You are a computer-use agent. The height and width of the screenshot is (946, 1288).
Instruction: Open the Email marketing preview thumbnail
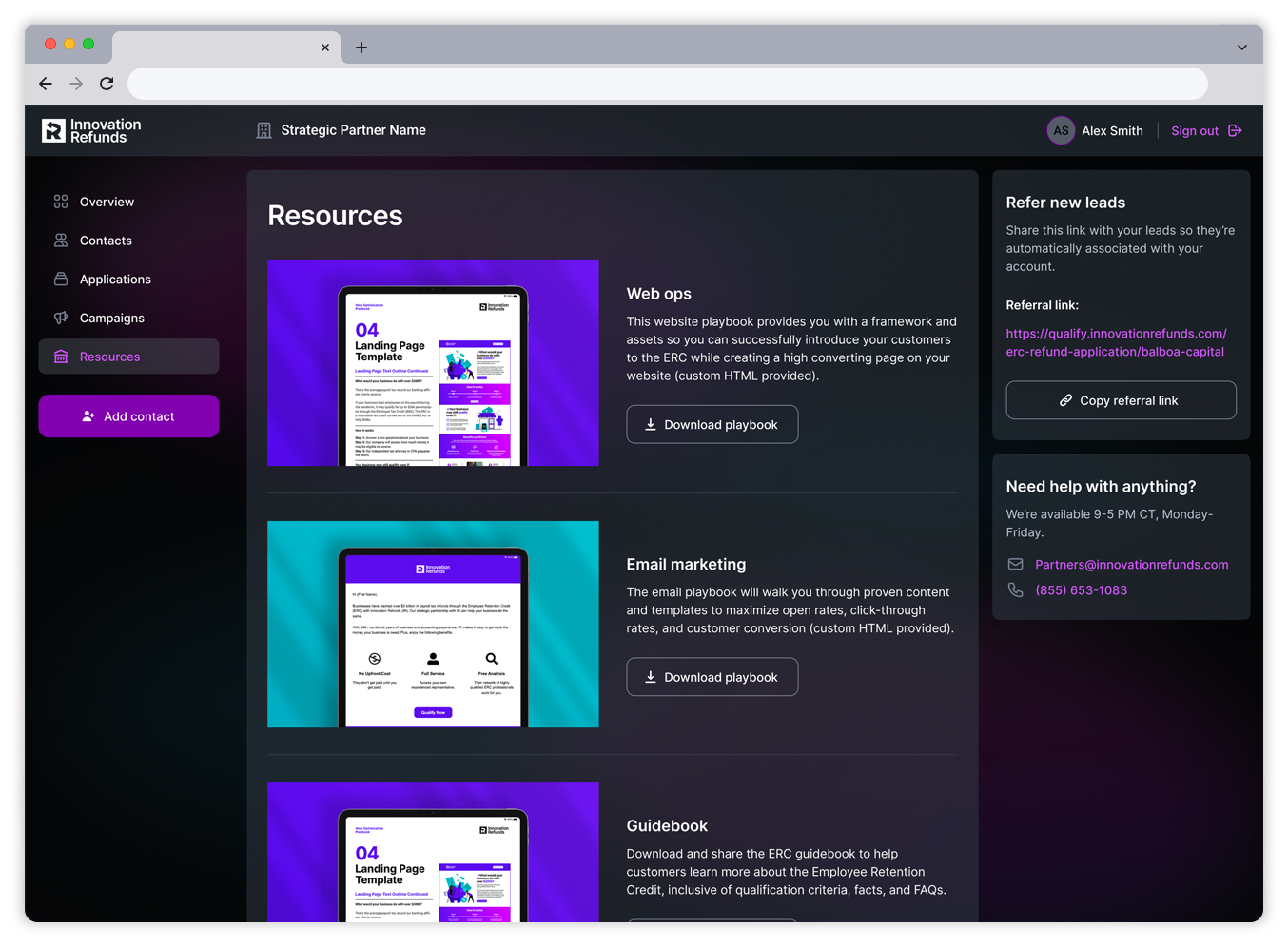tap(433, 624)
